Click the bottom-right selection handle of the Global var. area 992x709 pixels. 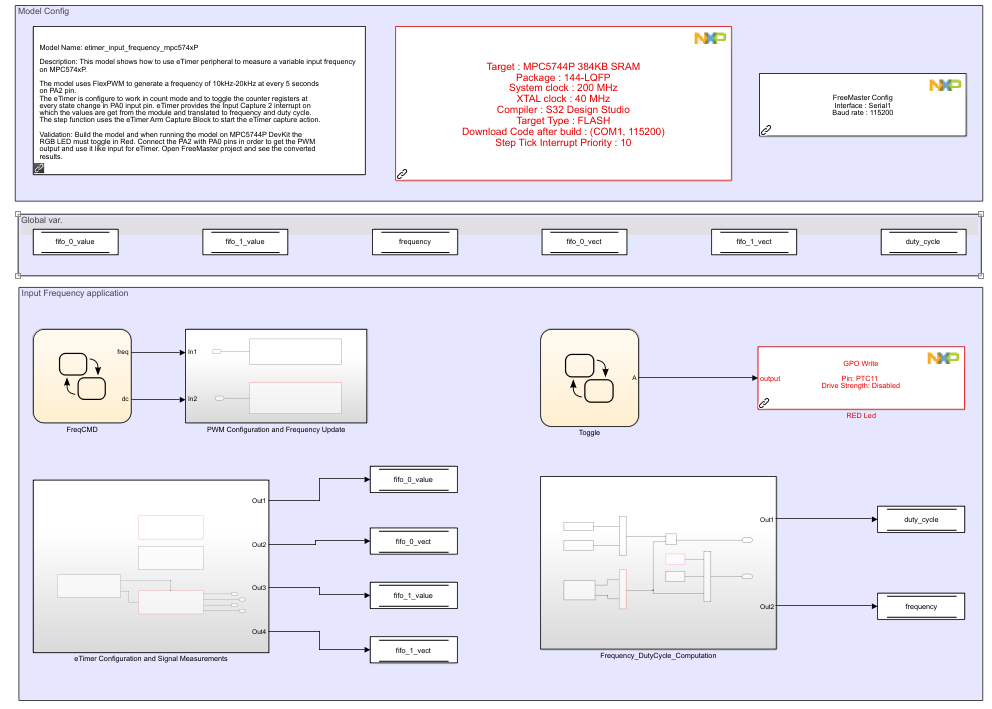tap(981, 276)
